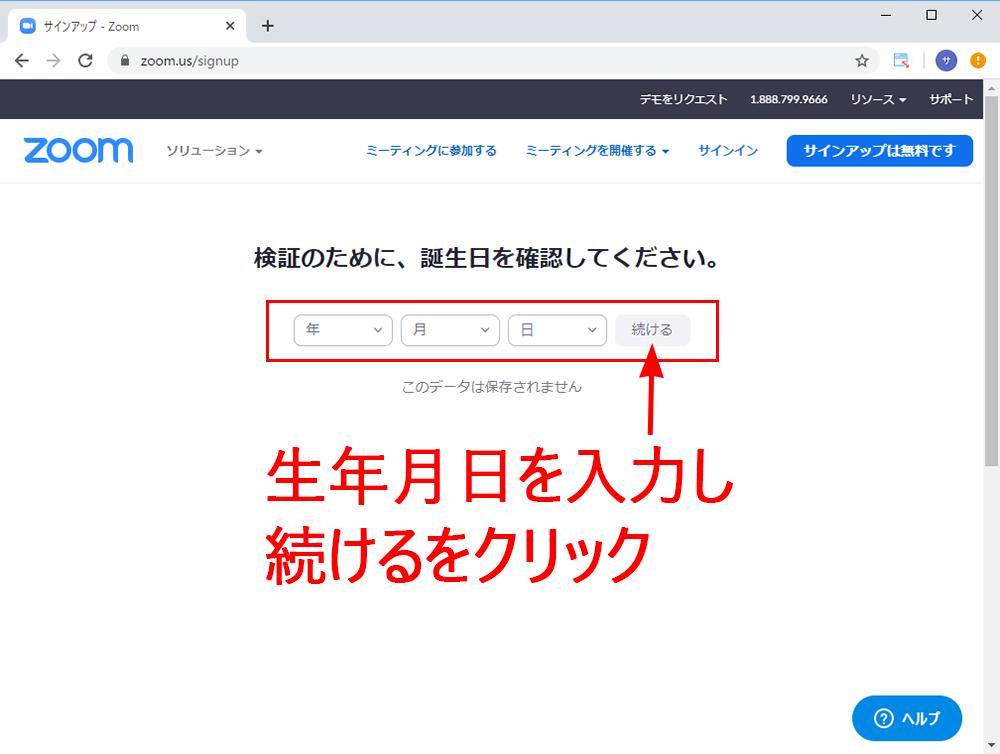Viewport: 1000px width, 754px height.
Task: Click the user profile avatar icon
Action: [946, 61]
